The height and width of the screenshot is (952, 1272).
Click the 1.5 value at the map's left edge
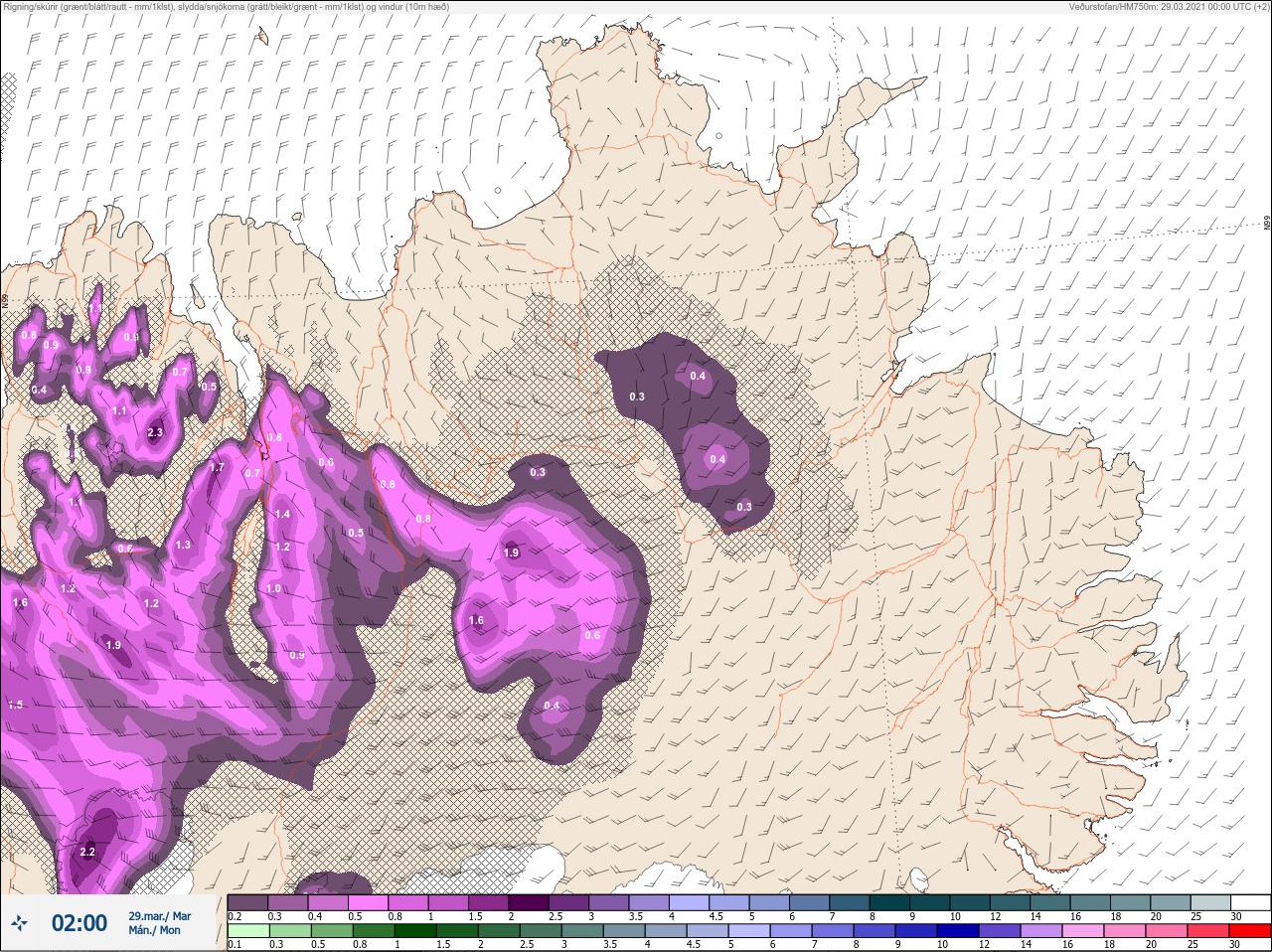coord(15,705)
